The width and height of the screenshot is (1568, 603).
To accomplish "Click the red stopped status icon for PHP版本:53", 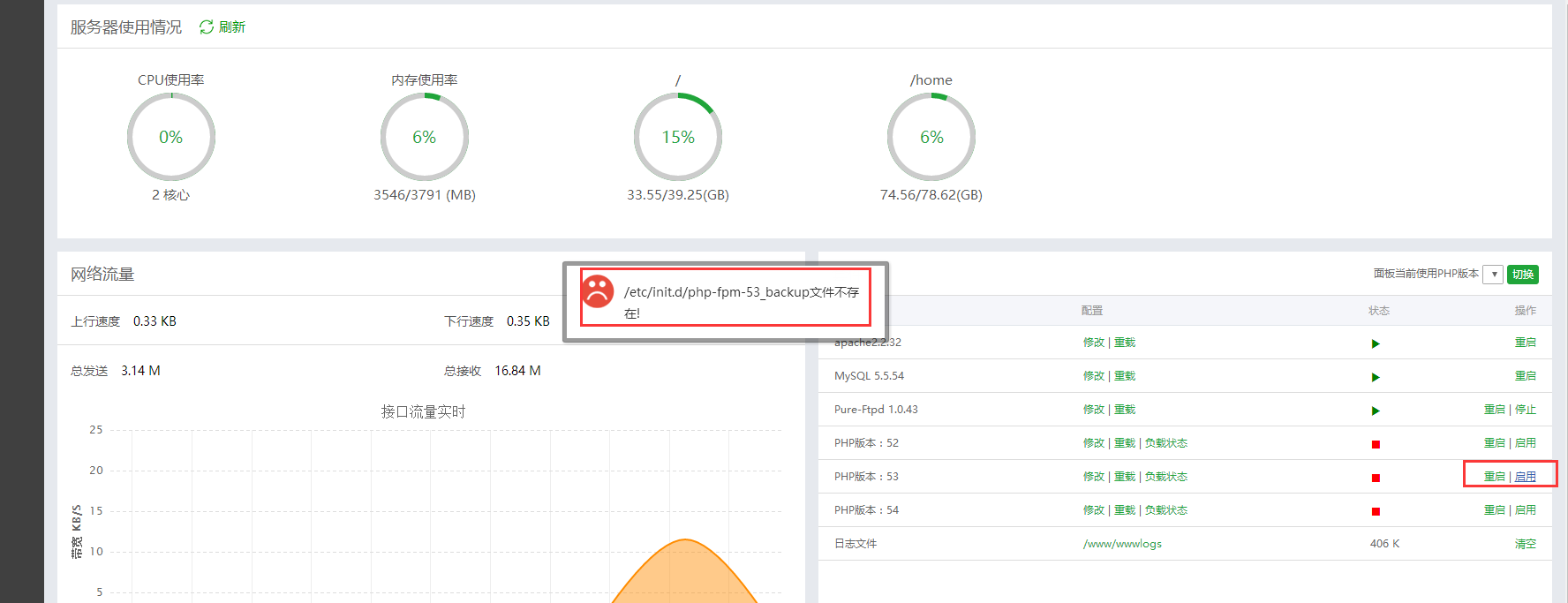I will tap(1376, 478).
